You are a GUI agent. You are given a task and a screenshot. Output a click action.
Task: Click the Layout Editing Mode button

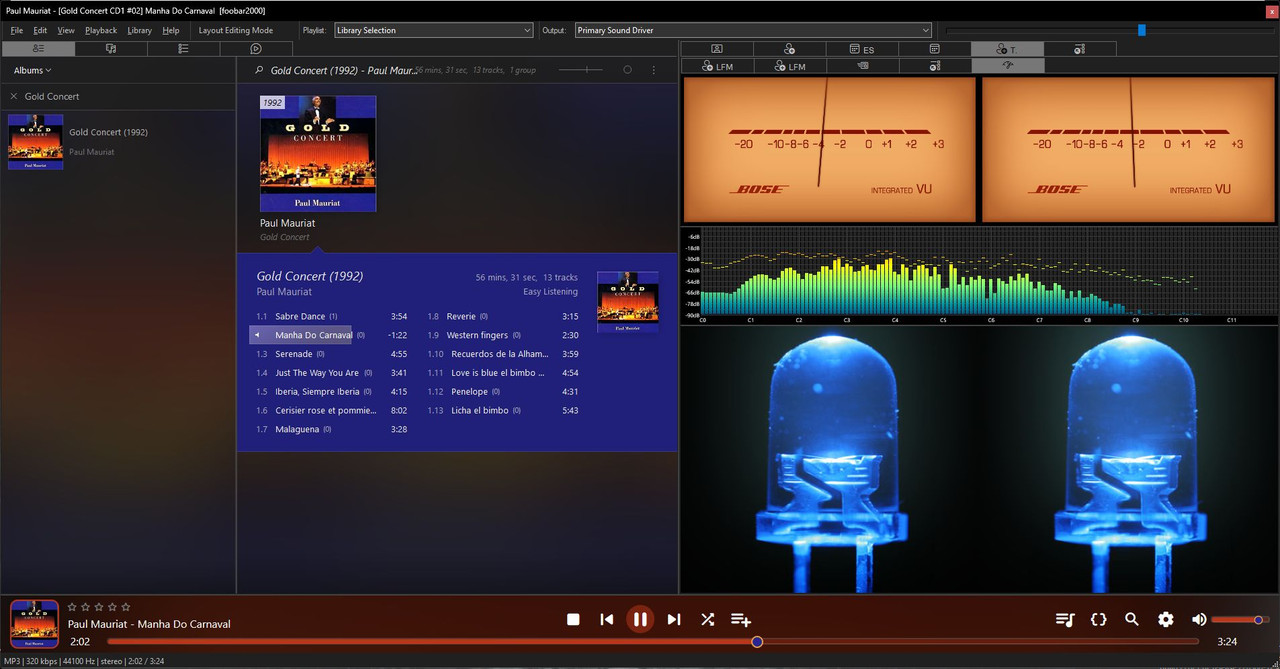(x=236, y=30)
